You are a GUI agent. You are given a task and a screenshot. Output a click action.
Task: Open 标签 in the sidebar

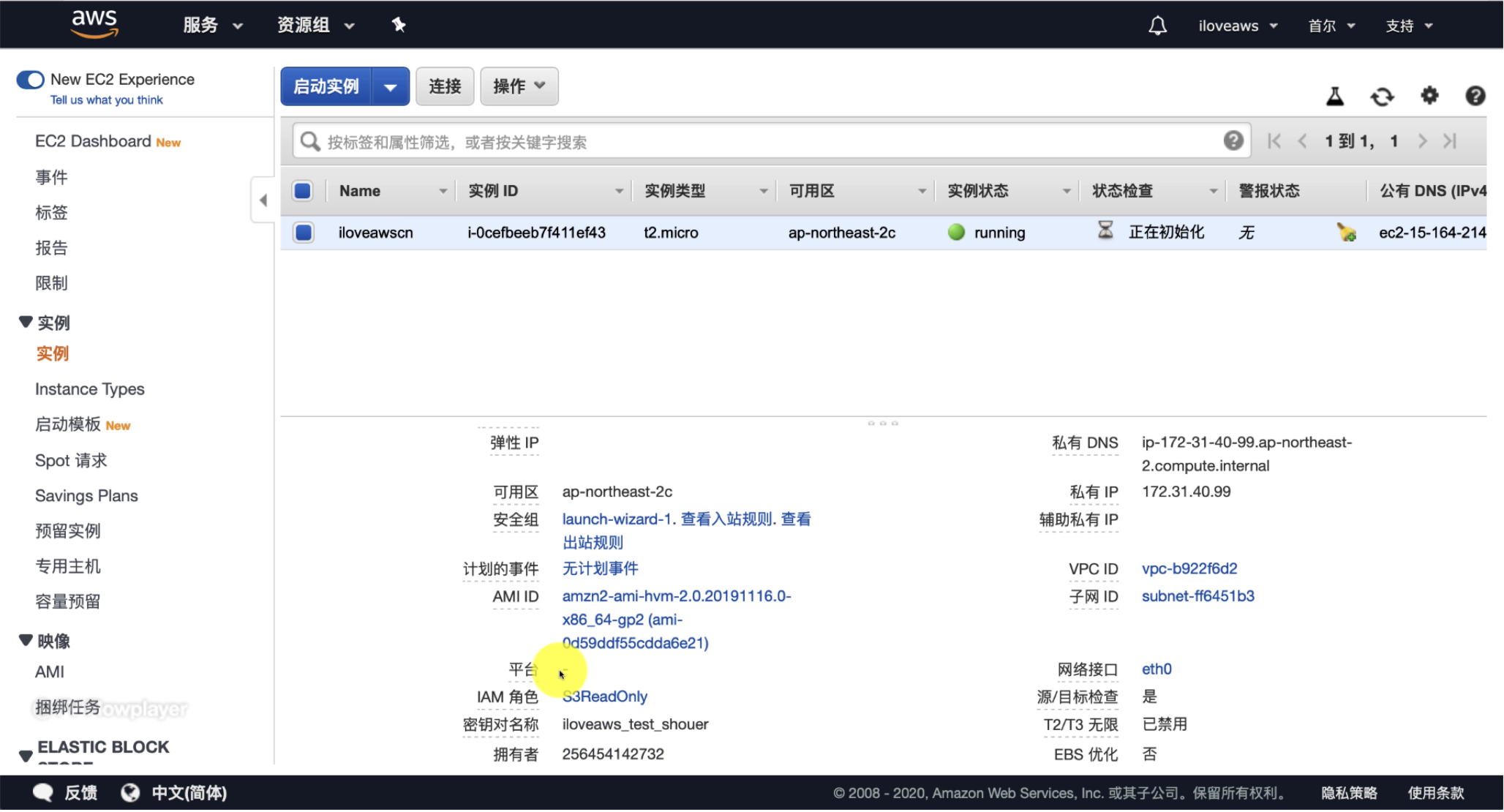click(51, 212)
